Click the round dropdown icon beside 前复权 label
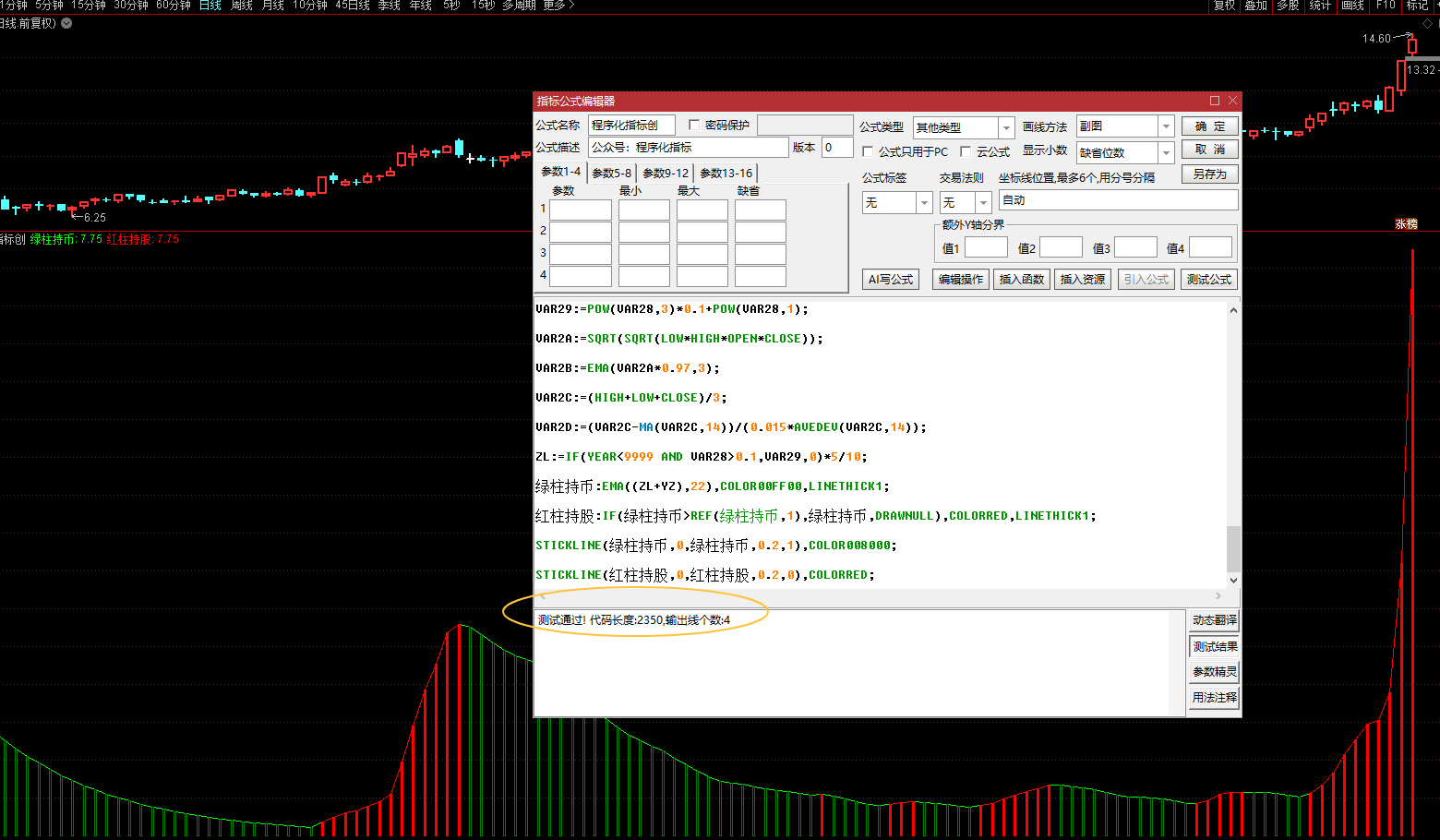Image resolution: width=1440 pixels, height=840 pixels. point(66,23)
